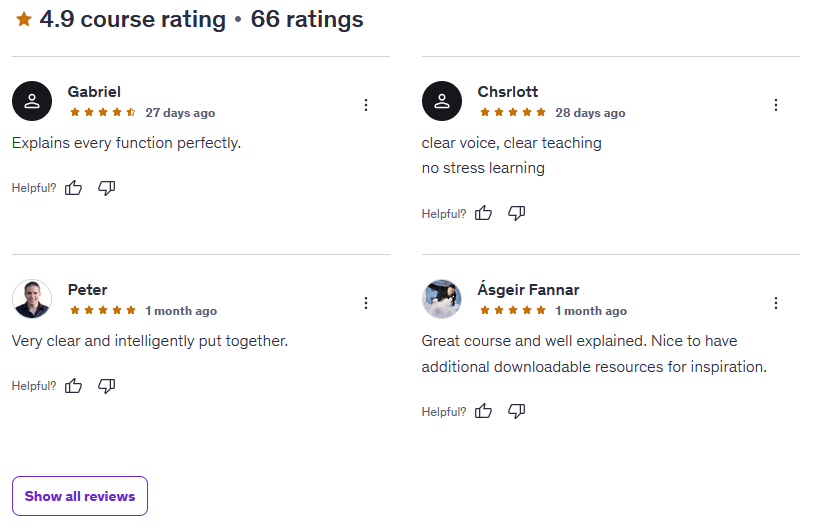The image size is (813, 528).
Task: Mark Chsrlott's review as helpful
Action: 483,213
